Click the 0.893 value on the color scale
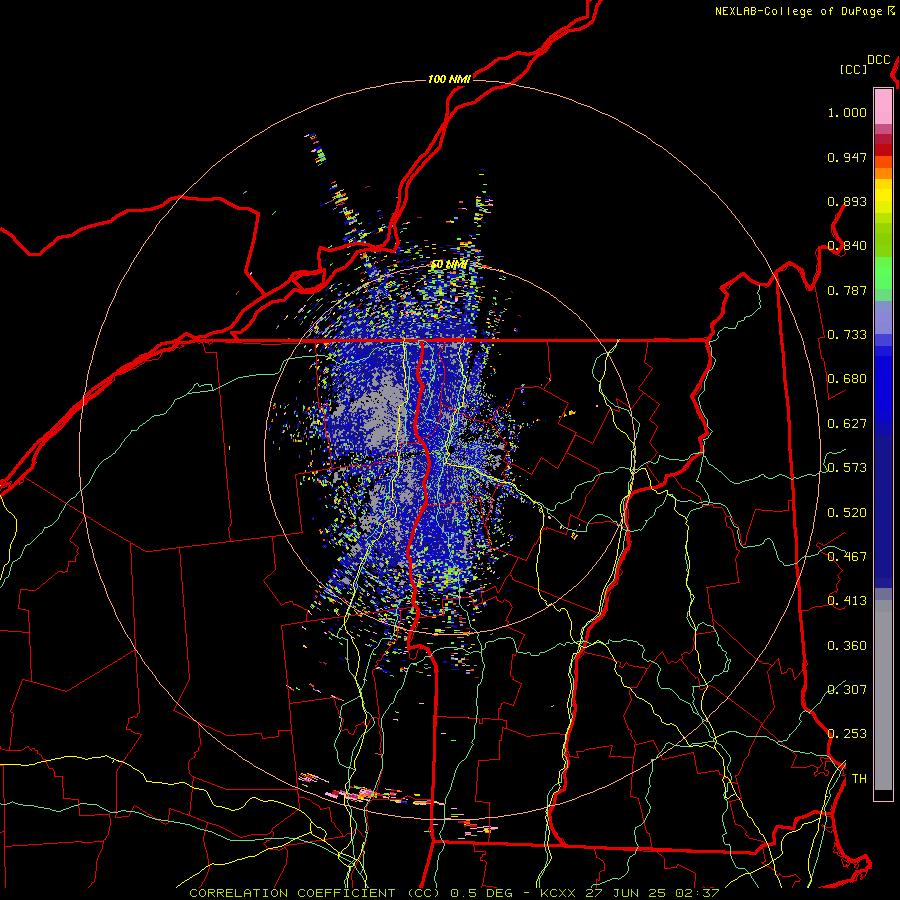Image resolution: width=900 pixels, height=900 pixels. [847, 201]
